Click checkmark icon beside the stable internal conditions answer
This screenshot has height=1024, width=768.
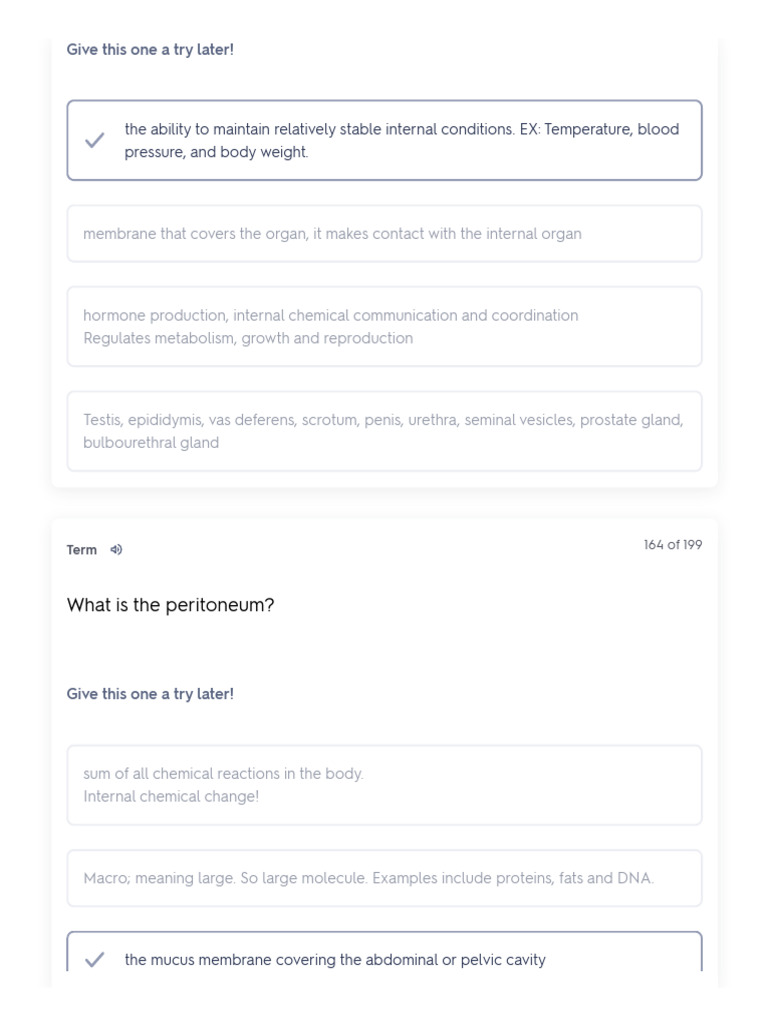(x=95, y=141)
